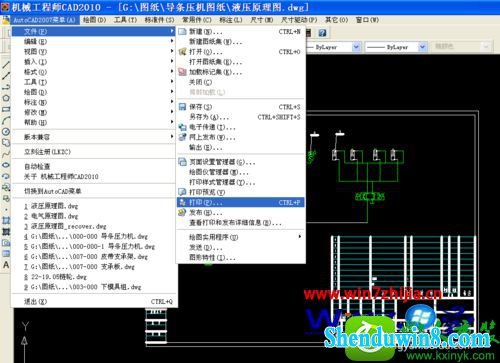The image size is (500, 363).
Task: Click the markup set icon beside 加载标记集
Action: [182, 72]
